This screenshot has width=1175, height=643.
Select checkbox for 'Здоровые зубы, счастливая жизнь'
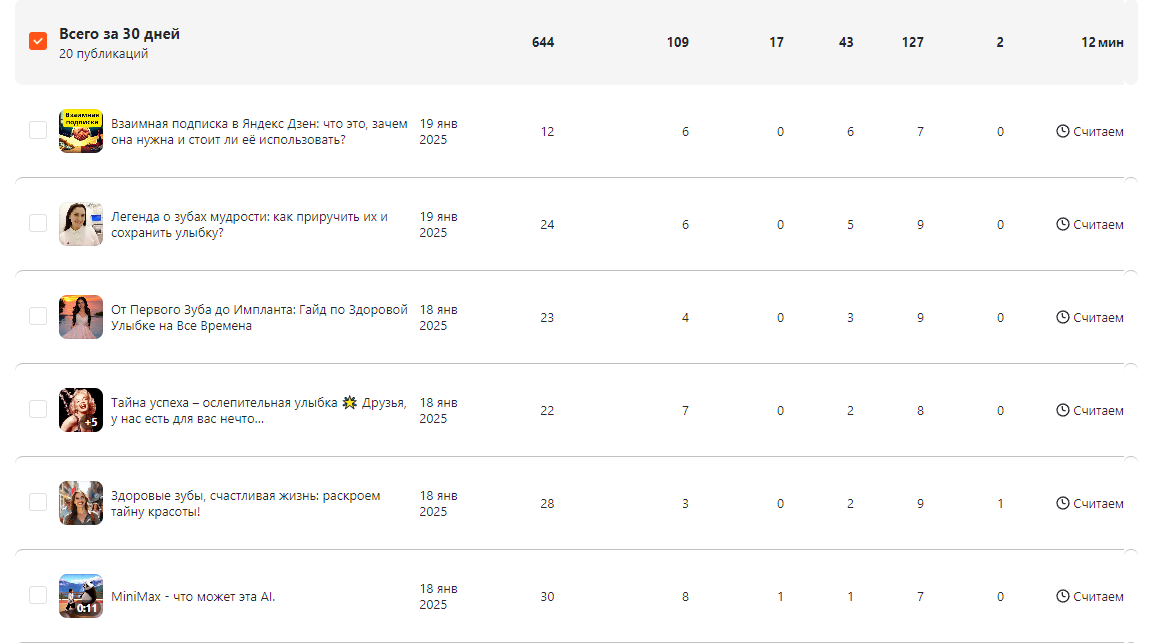tap(38, 502)
